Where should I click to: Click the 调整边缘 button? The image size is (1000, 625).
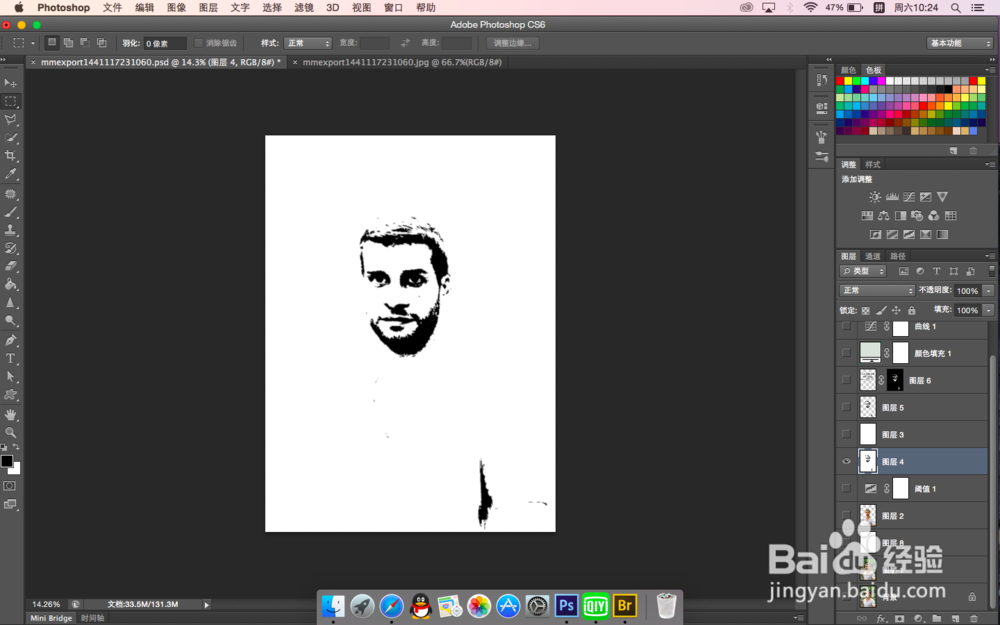513,43
